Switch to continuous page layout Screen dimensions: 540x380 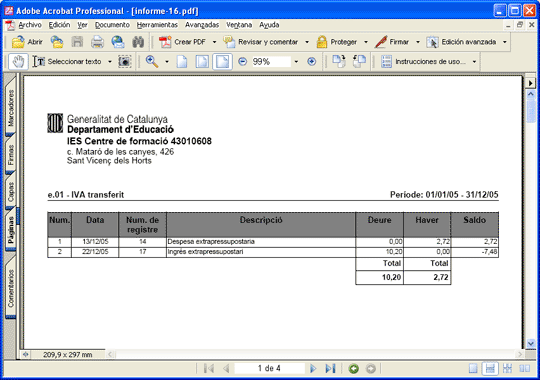[490, 369]
